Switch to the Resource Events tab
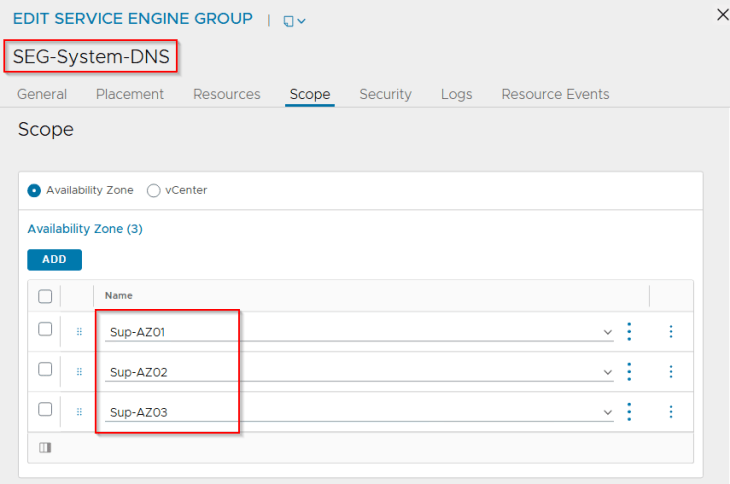 [555, 94]
